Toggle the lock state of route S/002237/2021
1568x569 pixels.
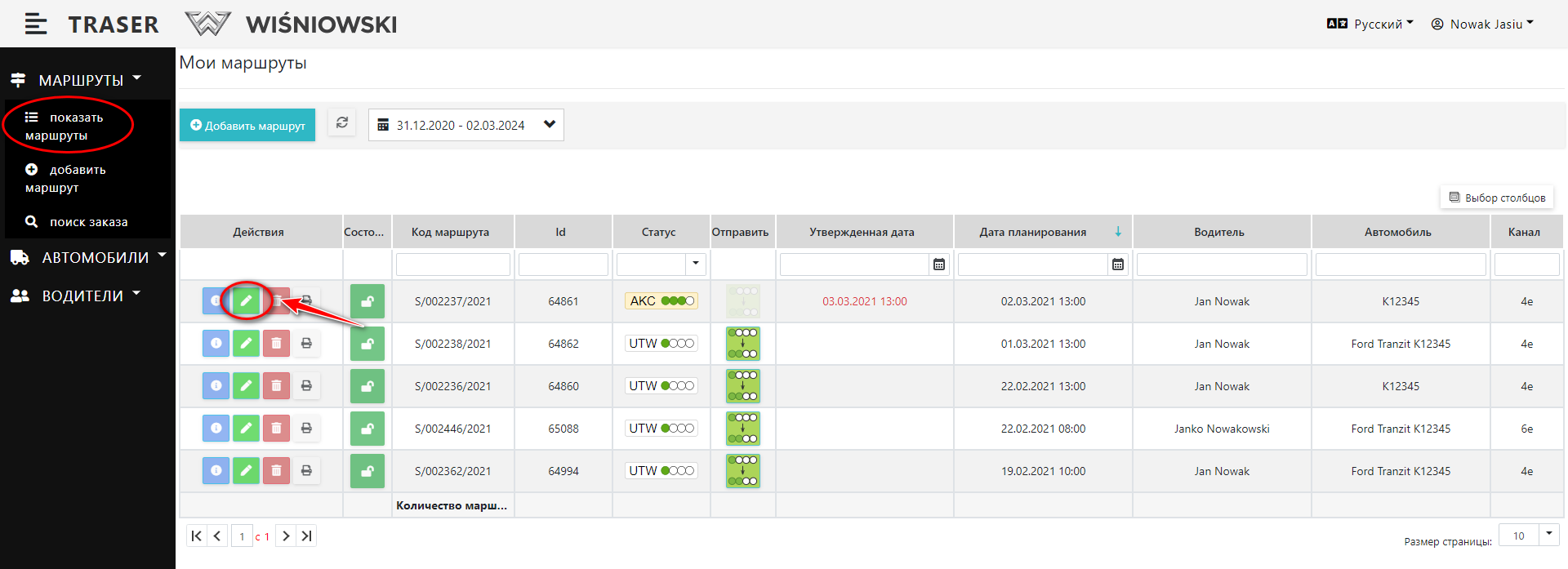(367, 301)
